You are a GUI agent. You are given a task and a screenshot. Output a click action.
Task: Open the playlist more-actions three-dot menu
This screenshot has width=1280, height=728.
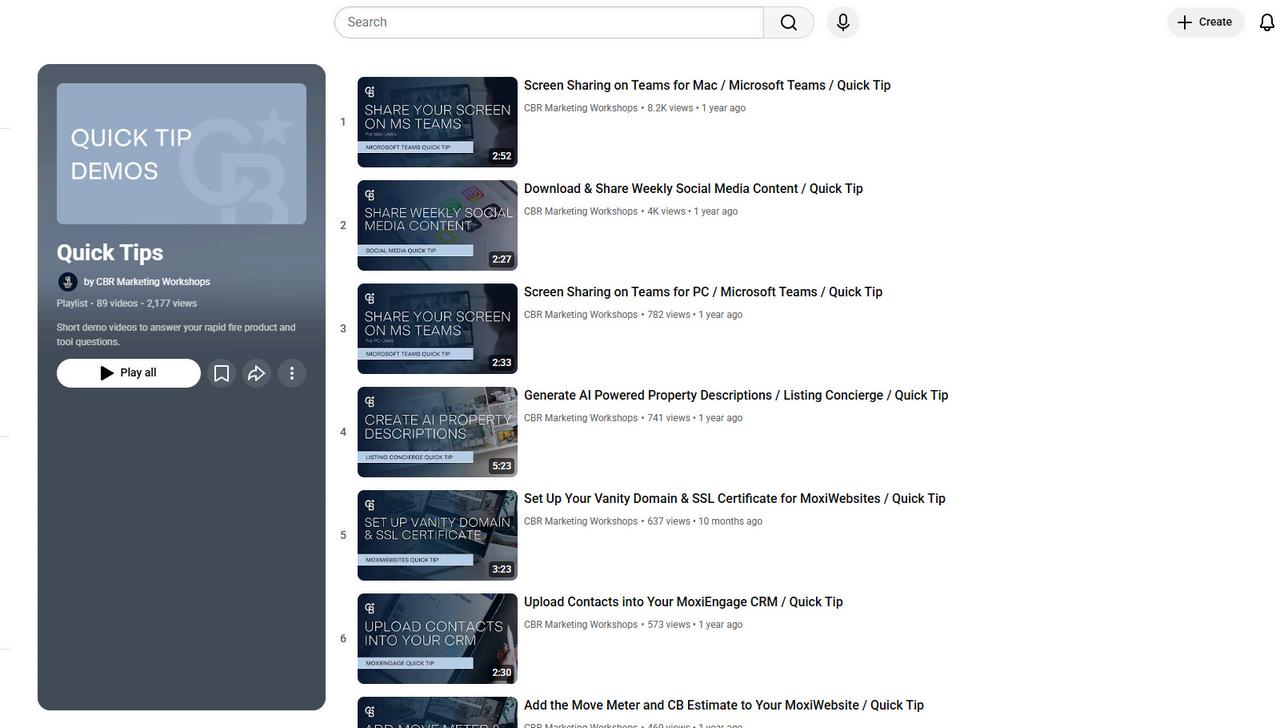click(292, 373)
